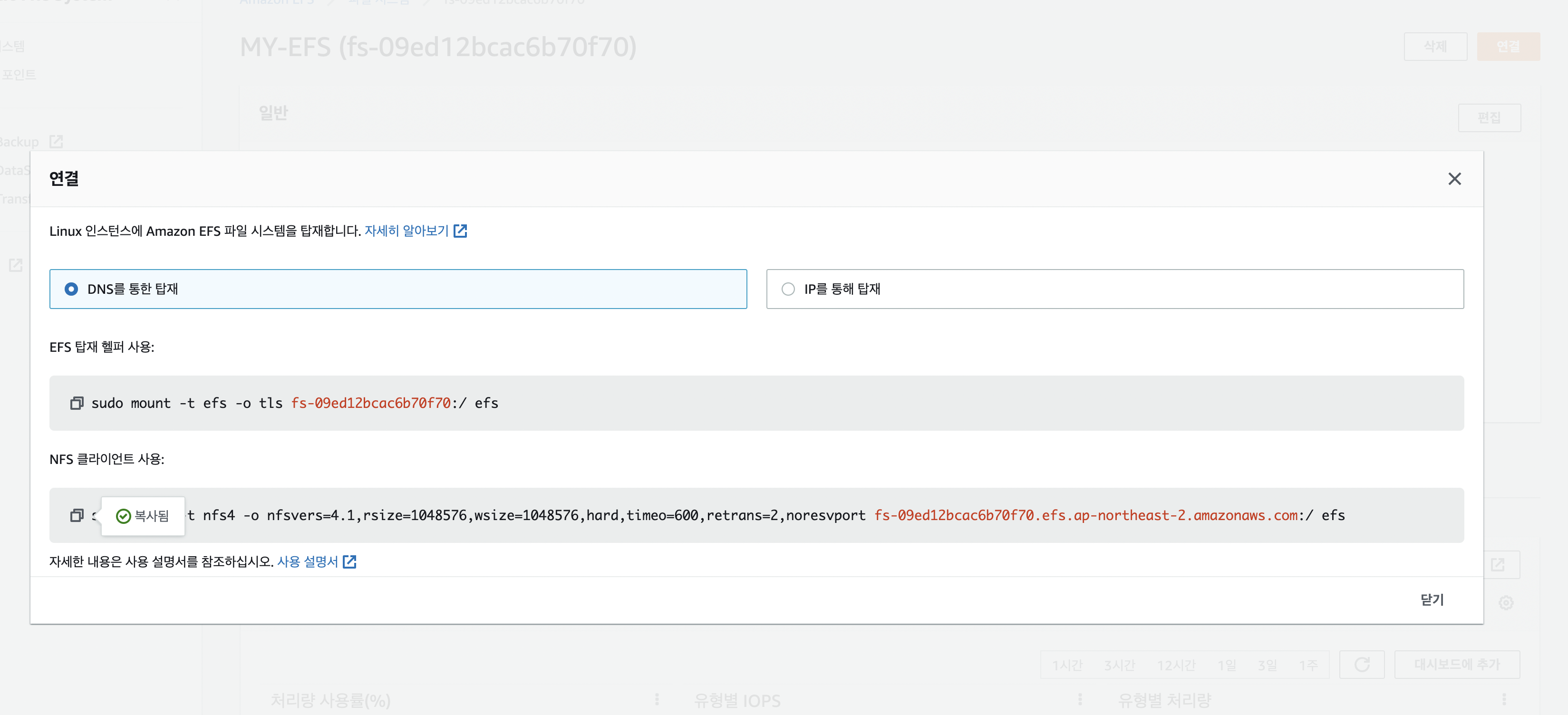Screen dimensions: 1568x715
Task: Click the 편집 button in 일반 panel
Action: (x=1489, y=117)
